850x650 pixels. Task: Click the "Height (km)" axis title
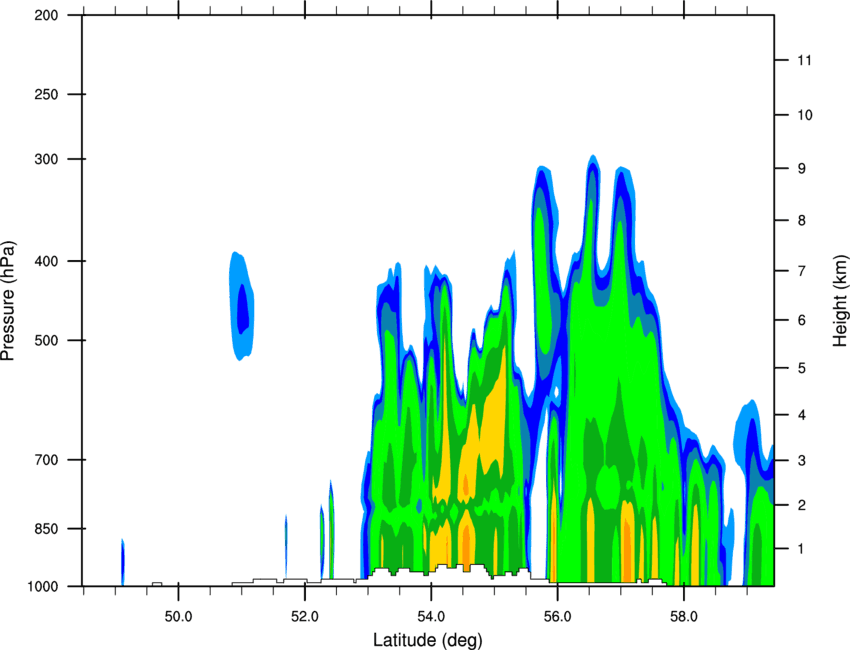(x=840, y=301)
